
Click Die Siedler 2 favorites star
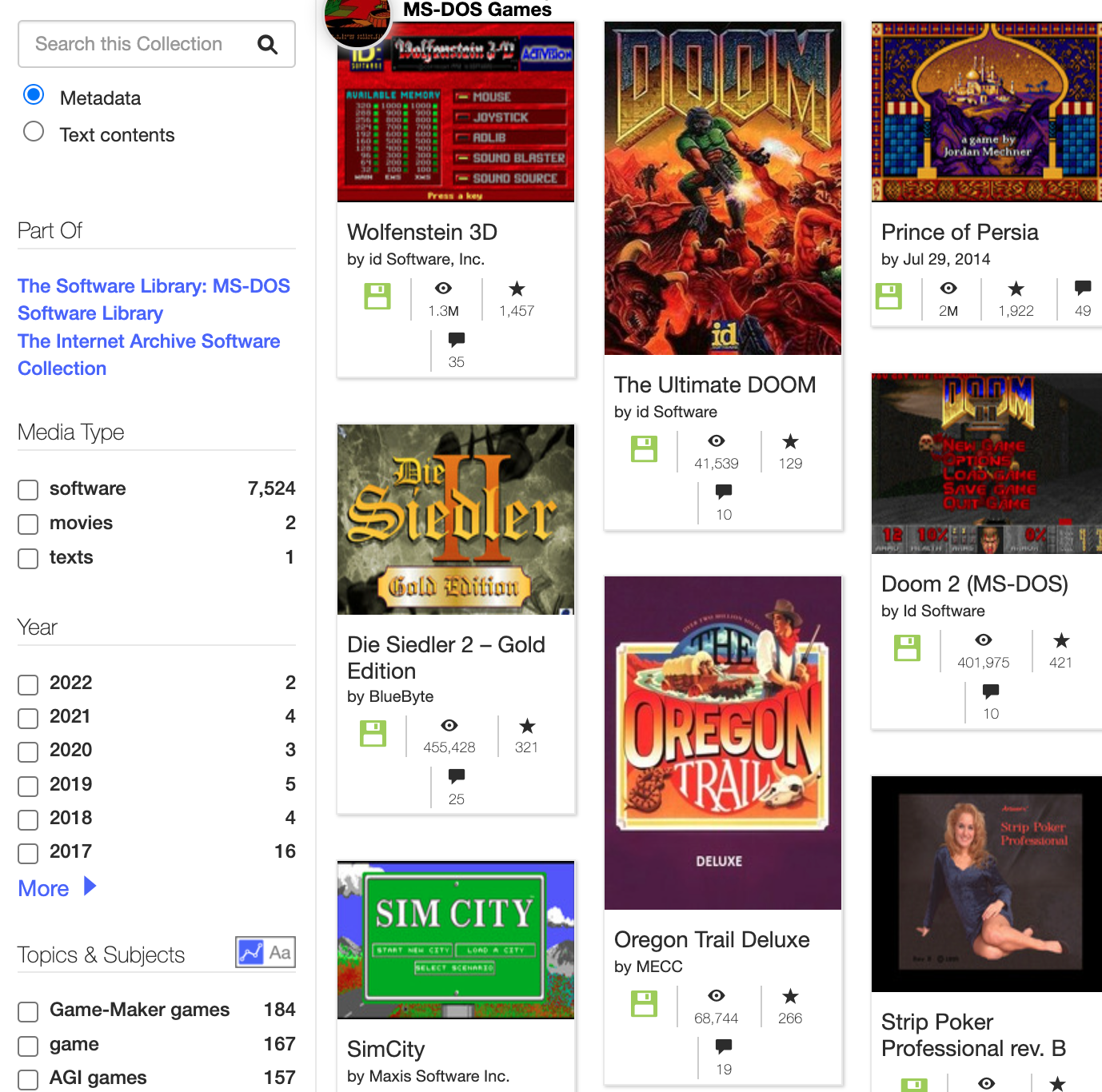click(x=527, y=726)
